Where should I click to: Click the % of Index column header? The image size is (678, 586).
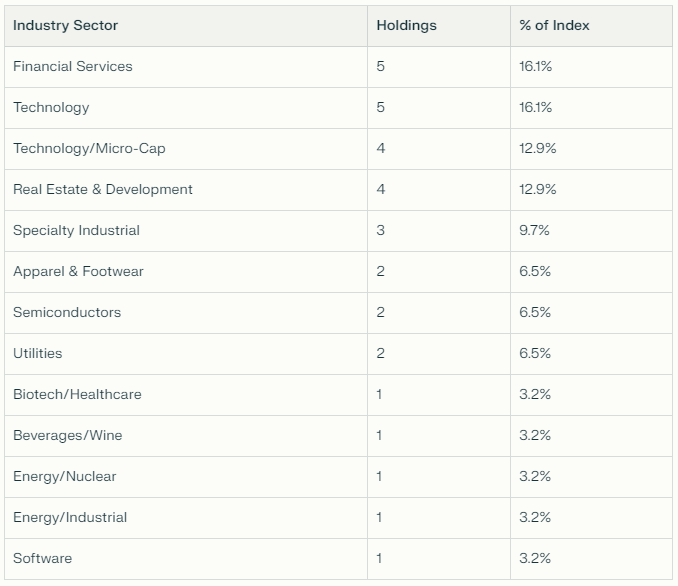click(x=554, y=26)
